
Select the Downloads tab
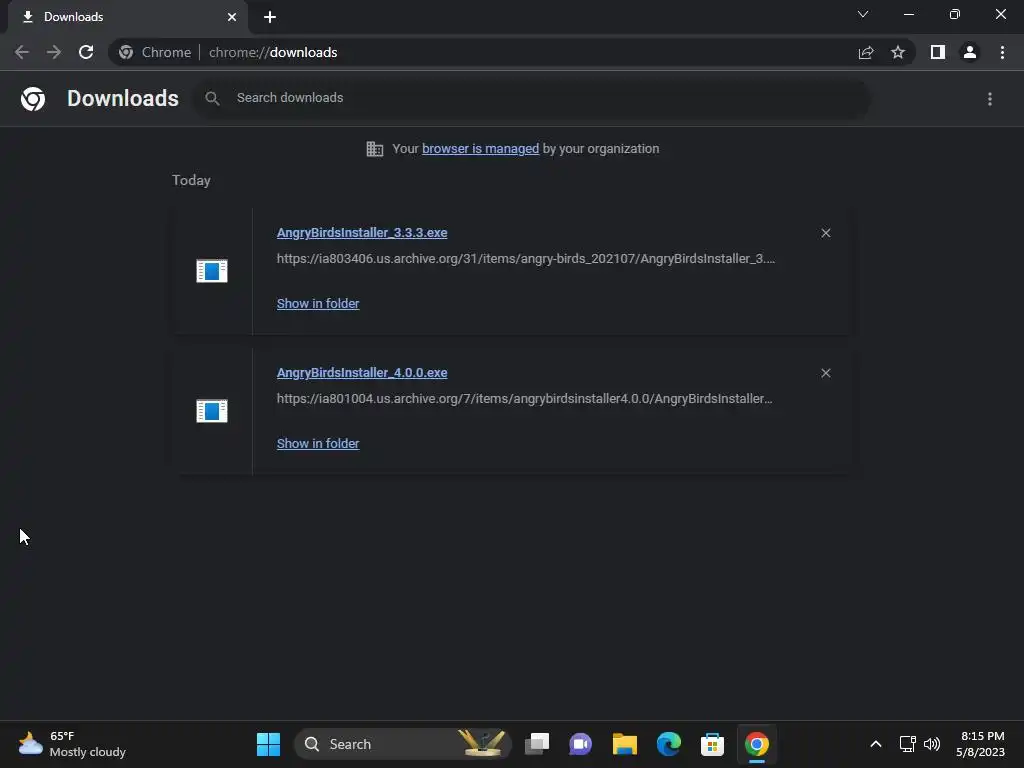click(127, 17)
